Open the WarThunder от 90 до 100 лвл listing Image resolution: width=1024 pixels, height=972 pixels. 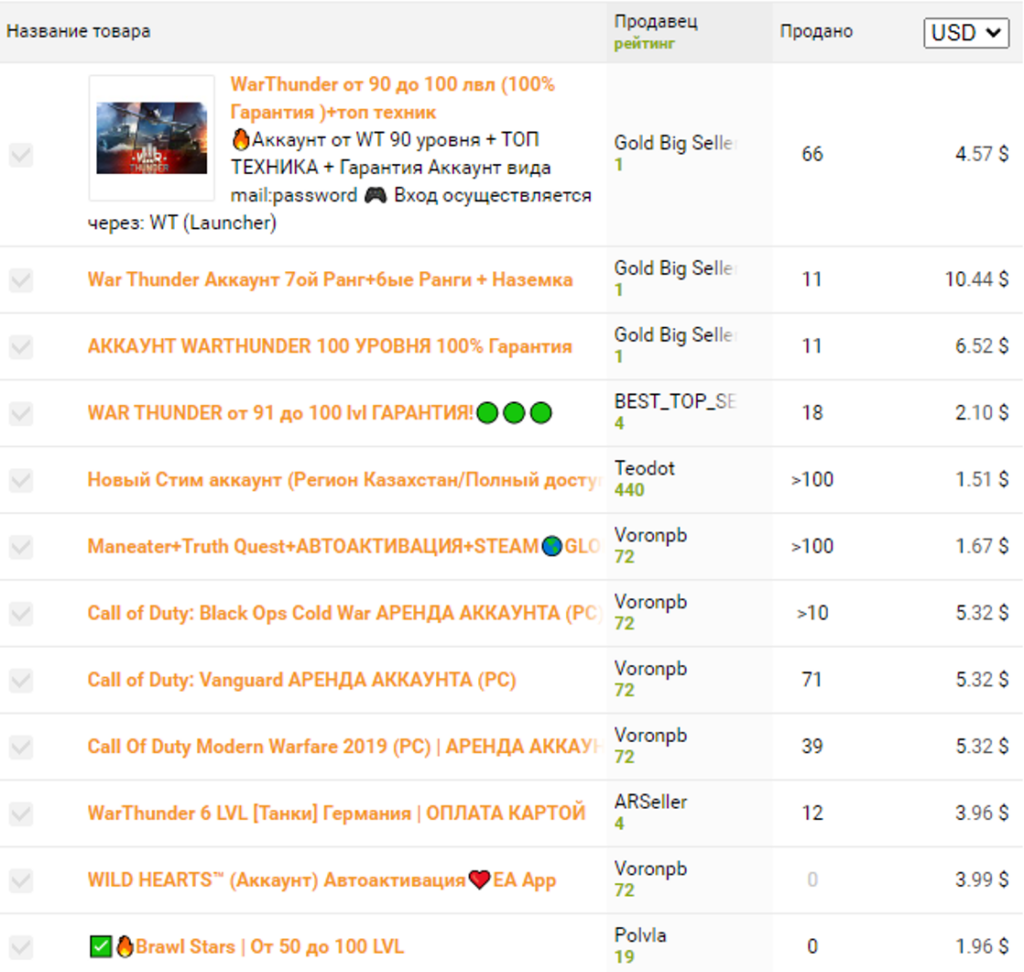click(392, 97)
